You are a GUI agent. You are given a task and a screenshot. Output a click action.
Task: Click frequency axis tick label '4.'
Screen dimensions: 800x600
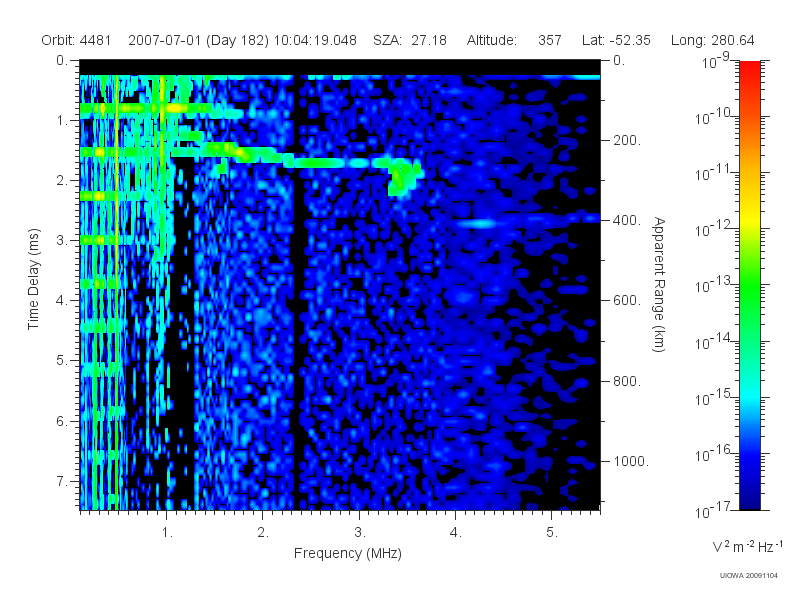[x=456, y=533]
